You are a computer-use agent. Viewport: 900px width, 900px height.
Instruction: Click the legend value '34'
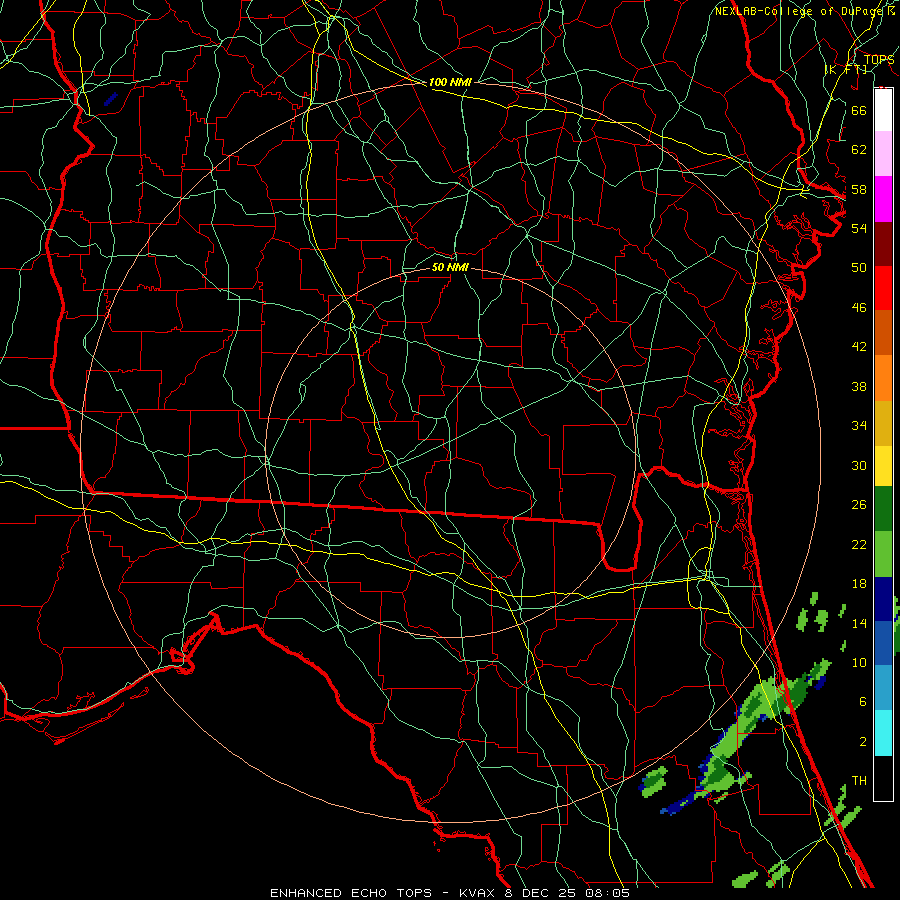point(859,426)
